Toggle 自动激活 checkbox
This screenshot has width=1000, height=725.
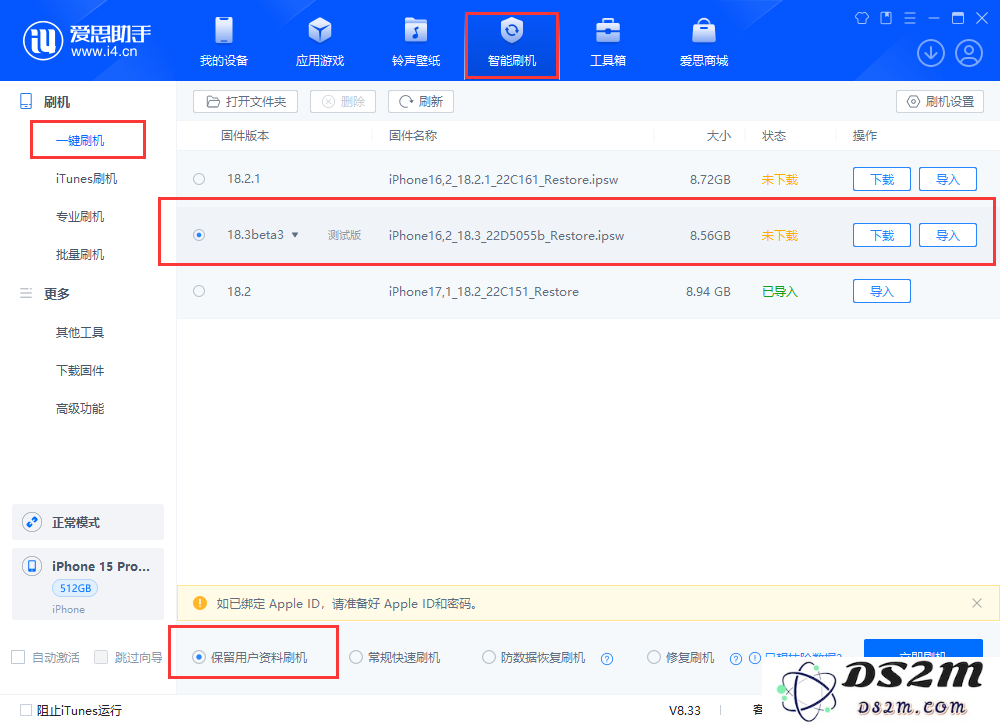click(x=18, y=657)
